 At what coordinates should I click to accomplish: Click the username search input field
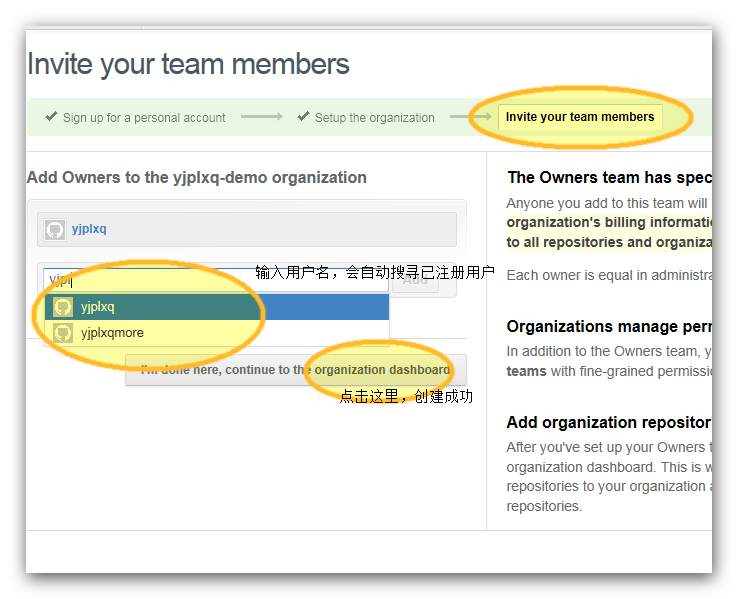coord(216,280)
